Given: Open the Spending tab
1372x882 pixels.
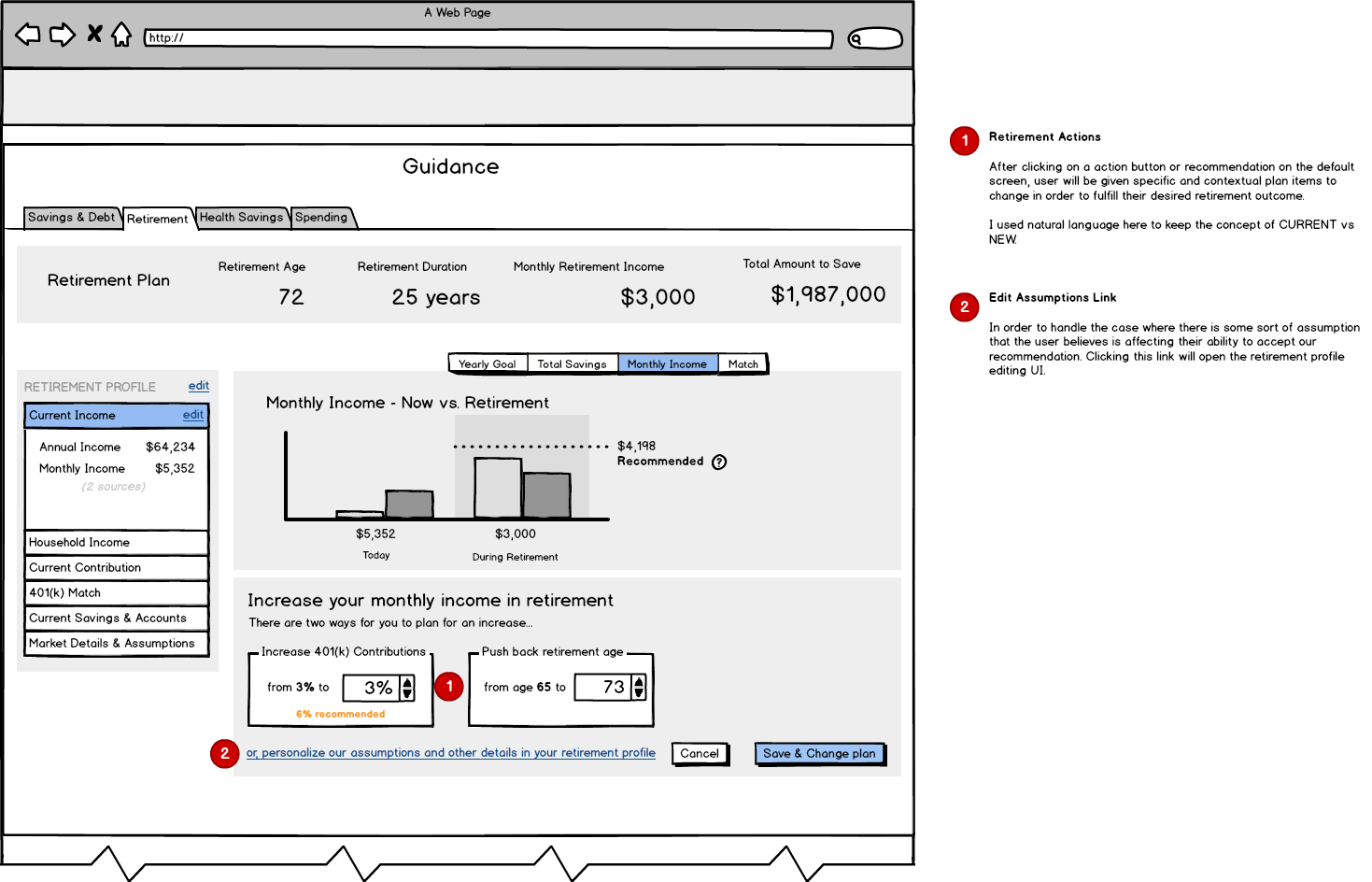Looking at the screenshot, I should click(321, 217).
